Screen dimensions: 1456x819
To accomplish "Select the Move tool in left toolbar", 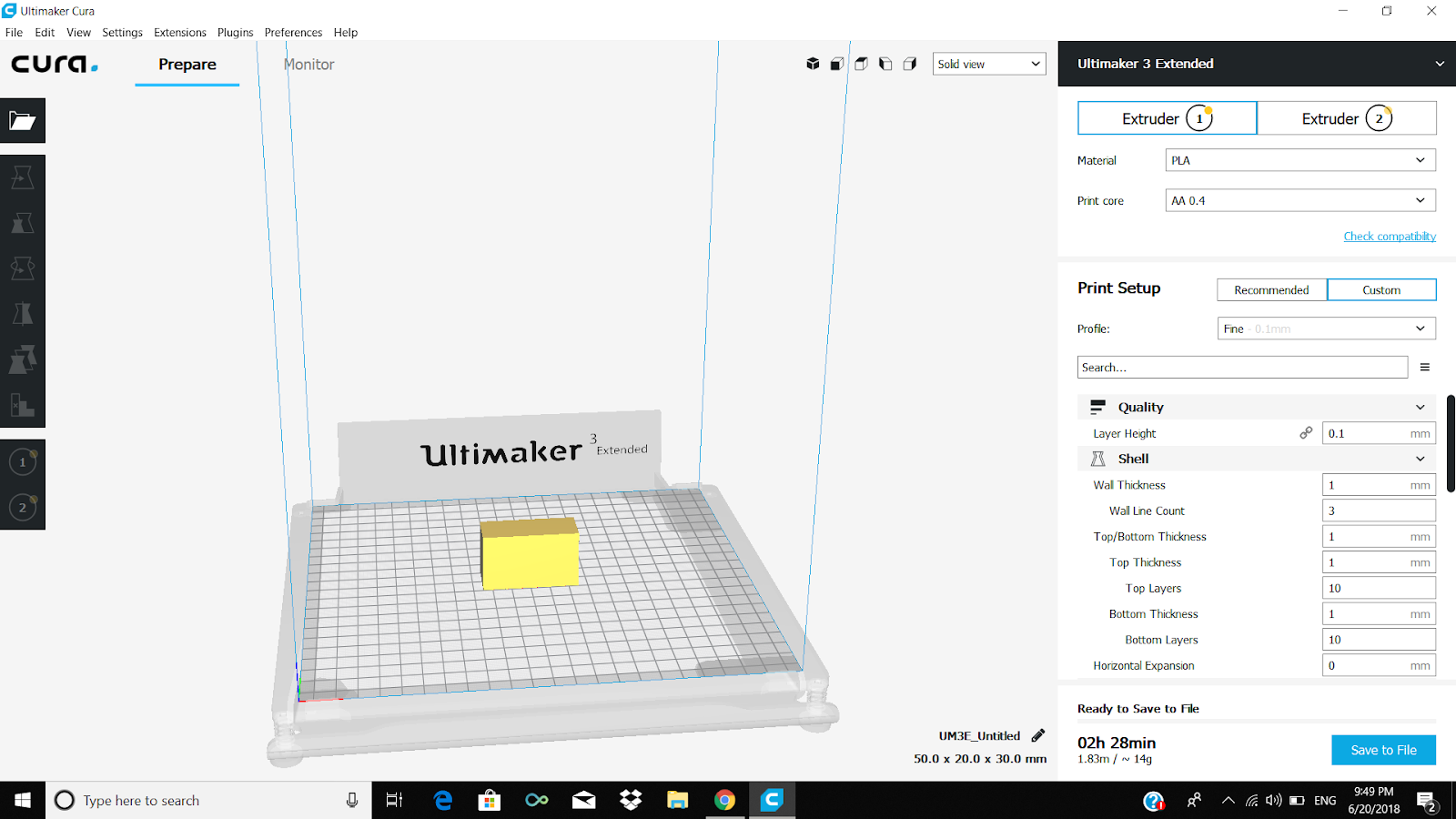I will 23,177.
